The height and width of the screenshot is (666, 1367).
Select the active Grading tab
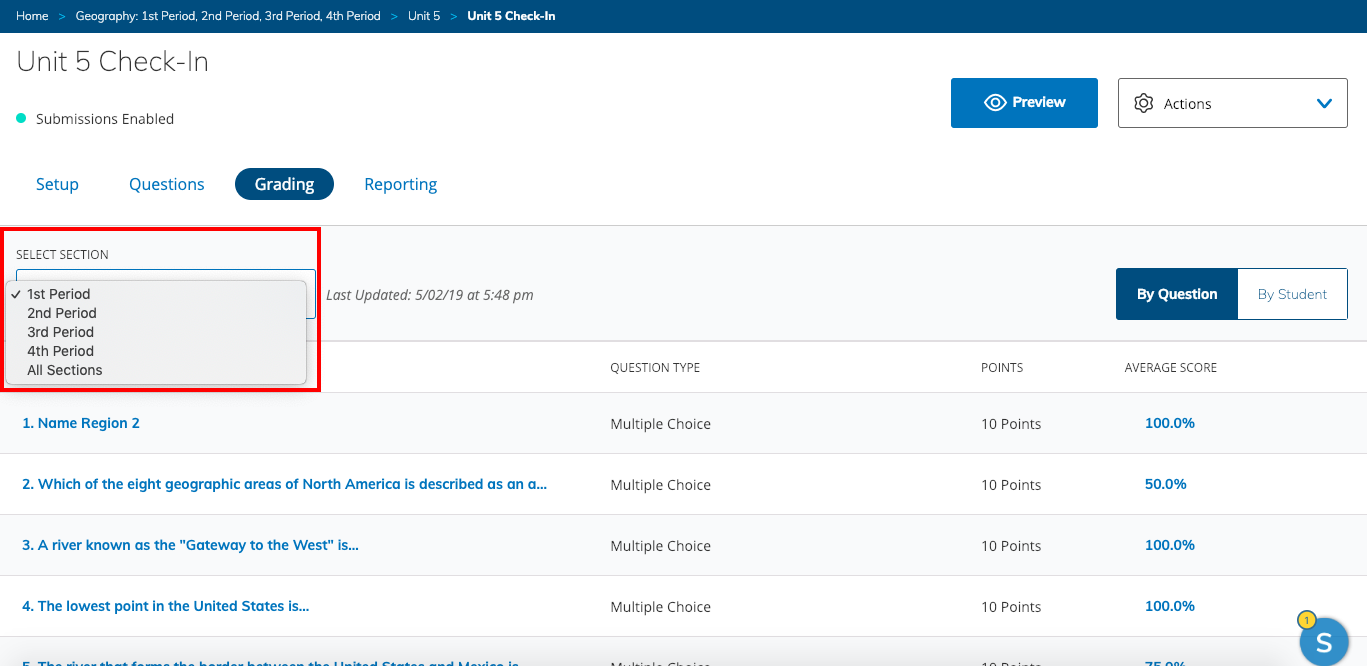284,184
